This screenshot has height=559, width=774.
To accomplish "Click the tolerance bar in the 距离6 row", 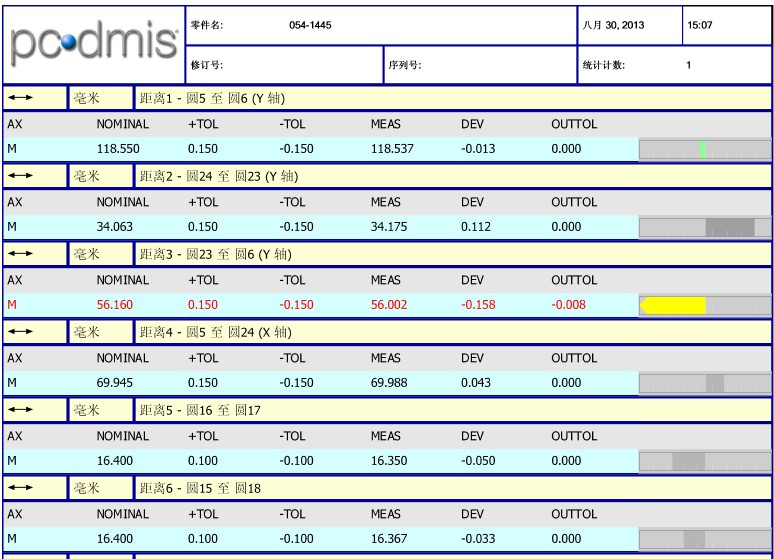I will [705, 539].
